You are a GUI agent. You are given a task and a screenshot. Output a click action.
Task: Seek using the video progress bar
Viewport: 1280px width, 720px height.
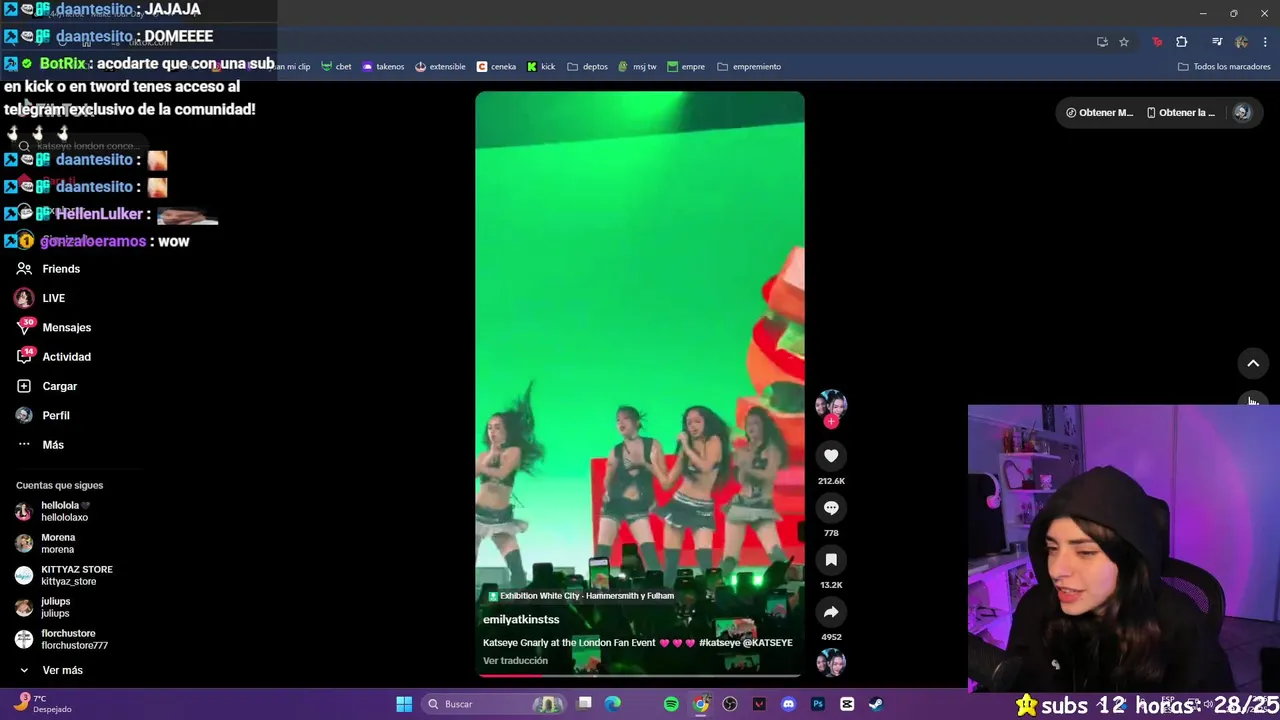(x=640, y=675)
